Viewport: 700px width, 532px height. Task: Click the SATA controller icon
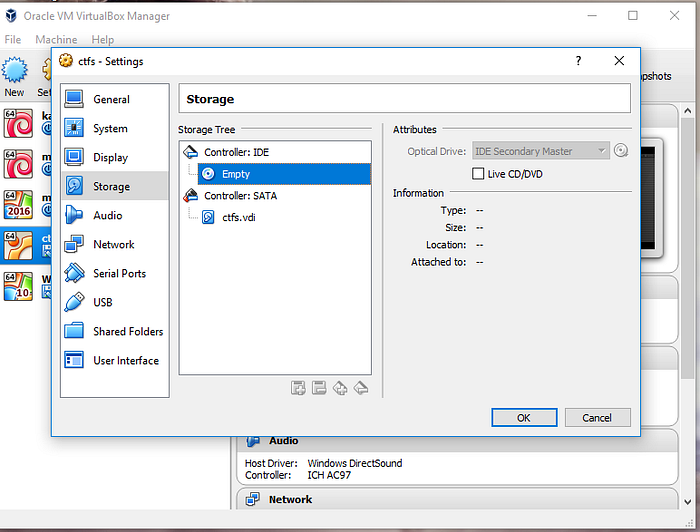191,195
